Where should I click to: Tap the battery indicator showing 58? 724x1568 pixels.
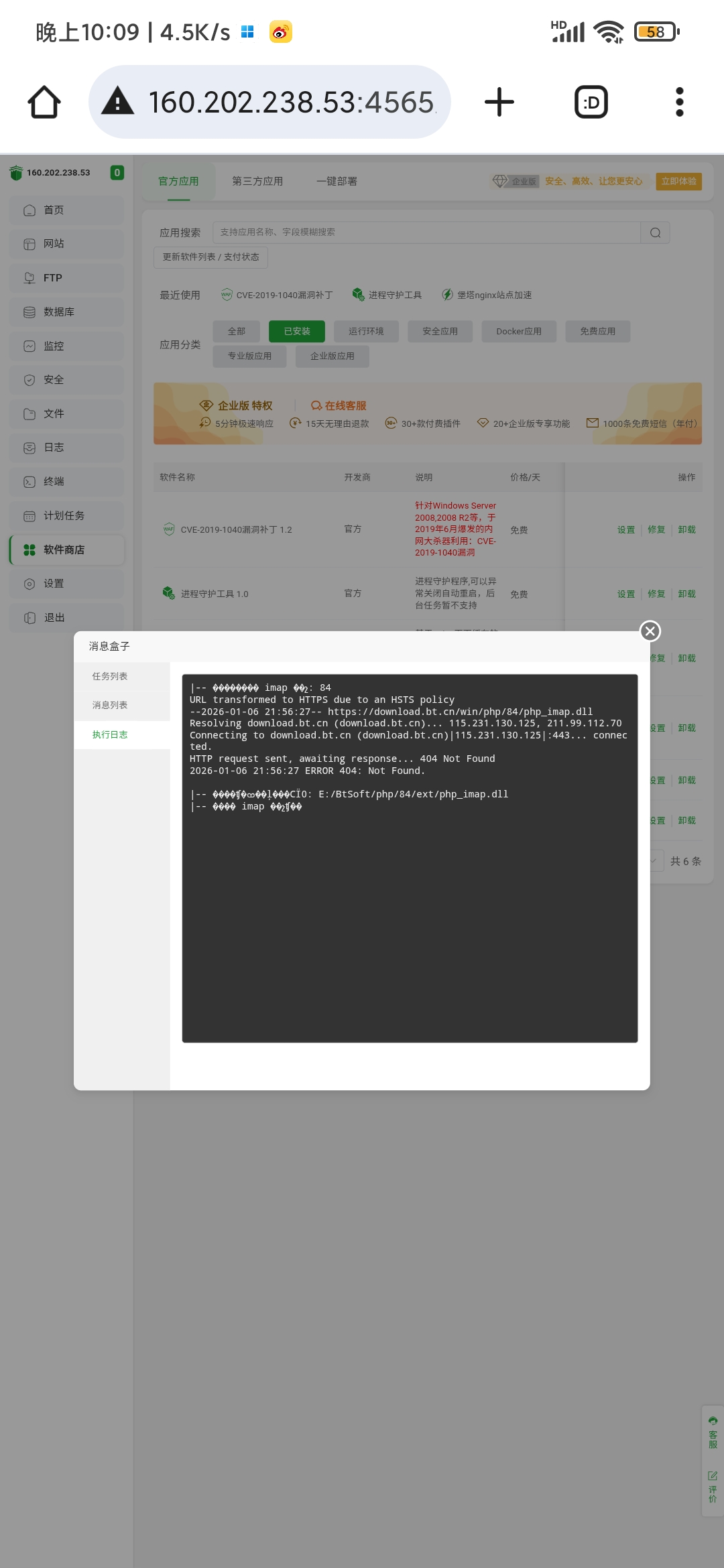coord(656,31)
